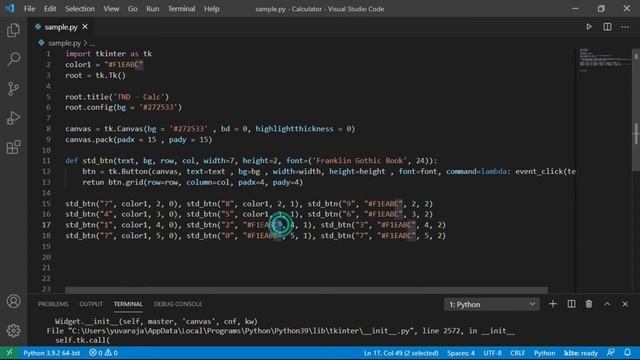
Task: Change line ending via CRLF
Action: coord(517,353)
